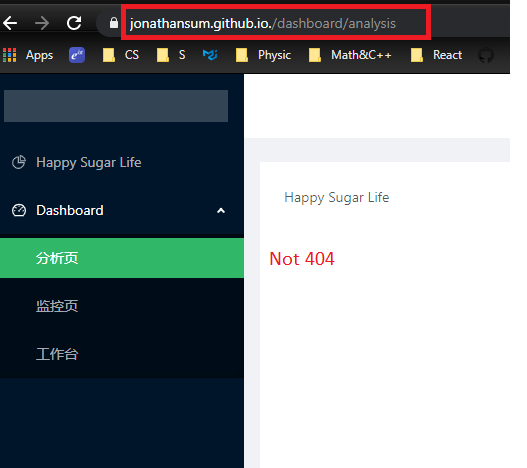Open the Apps grid bookmark icon
The width and height of the screenshot is (527, 468).
tap(10, 55)
